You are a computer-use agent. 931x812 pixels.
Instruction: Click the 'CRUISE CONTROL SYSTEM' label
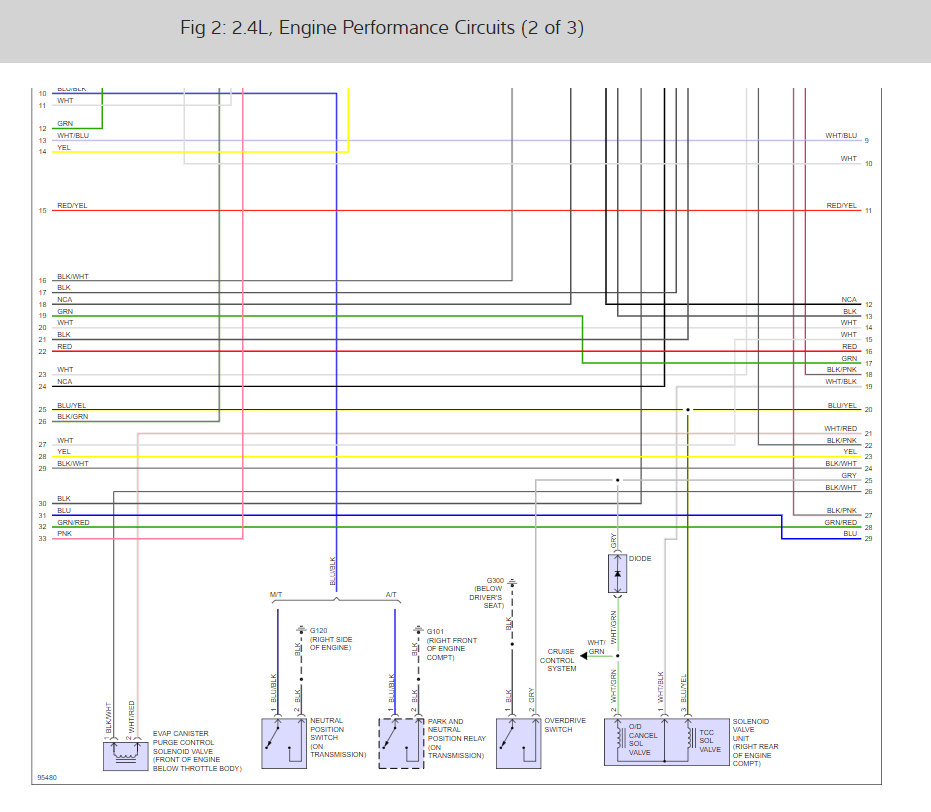click(558, 660)
